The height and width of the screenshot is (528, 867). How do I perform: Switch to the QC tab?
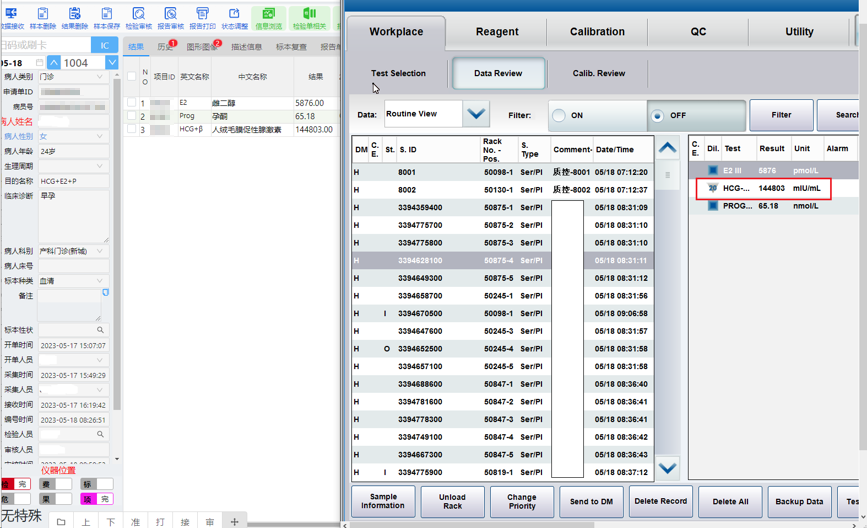[x=698, y=32]
